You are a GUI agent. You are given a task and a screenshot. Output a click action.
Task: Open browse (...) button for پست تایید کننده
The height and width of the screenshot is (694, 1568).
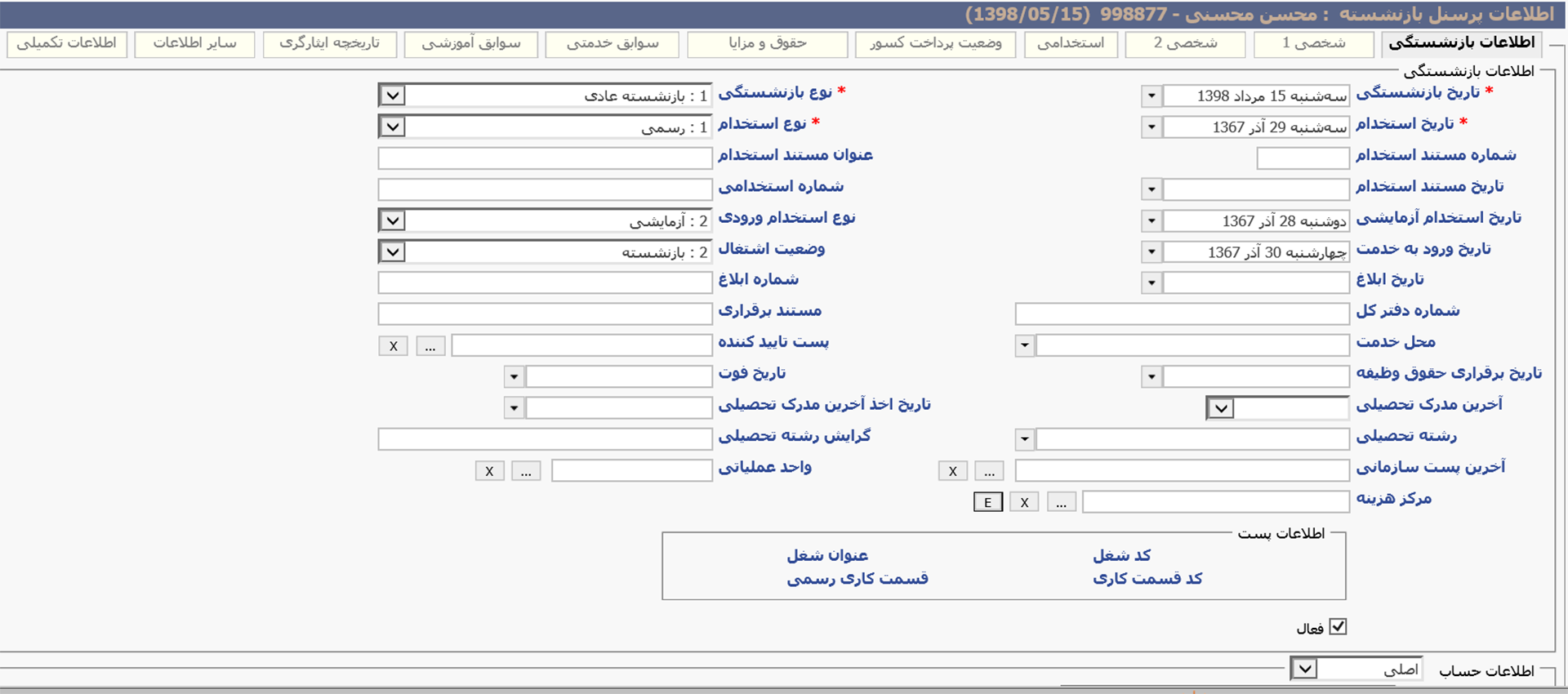coord(430,346)
